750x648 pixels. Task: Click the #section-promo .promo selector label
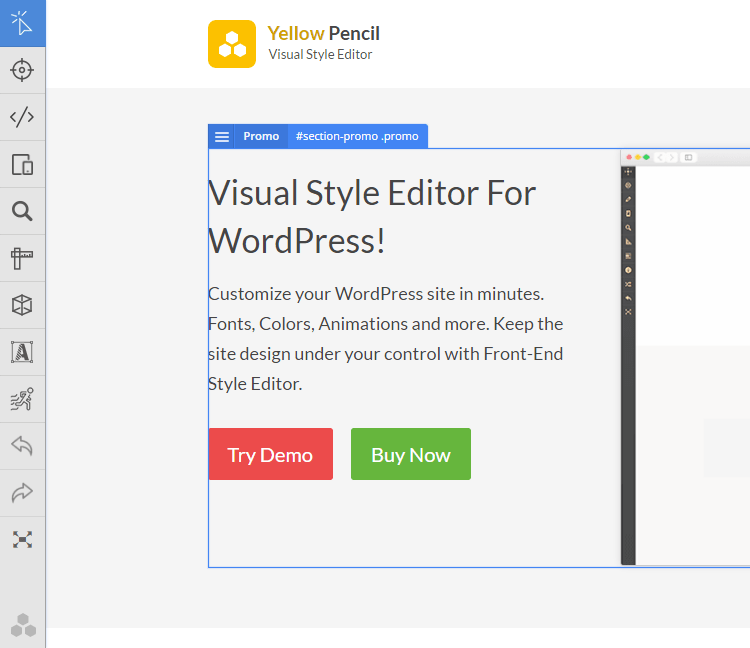pos(357,137)
